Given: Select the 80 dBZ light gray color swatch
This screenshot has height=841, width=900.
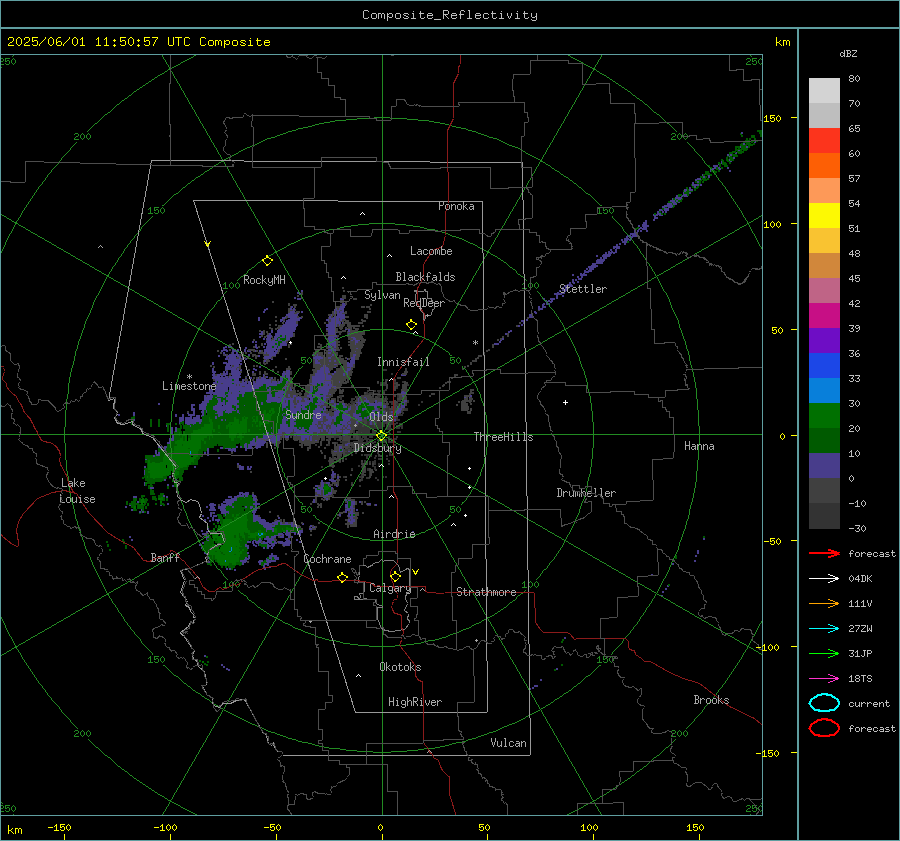Looking at the screenshot, I should point(824,90).
